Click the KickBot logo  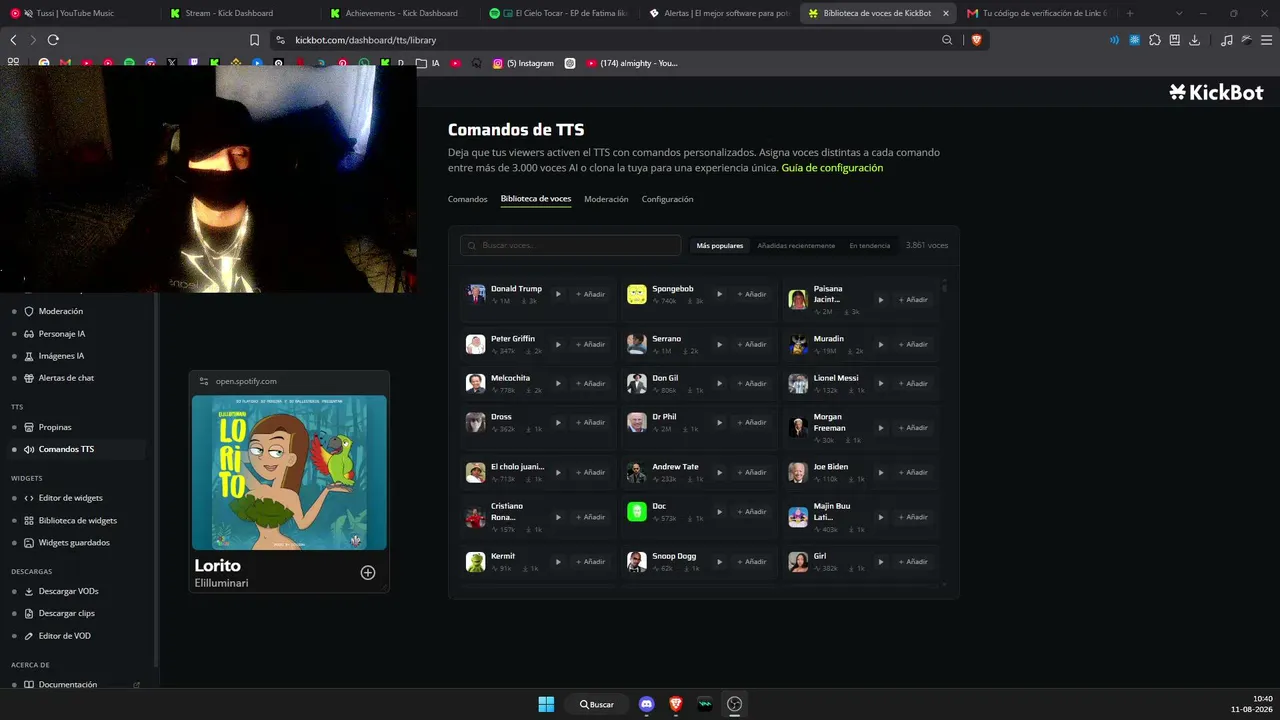(1216, 92)
